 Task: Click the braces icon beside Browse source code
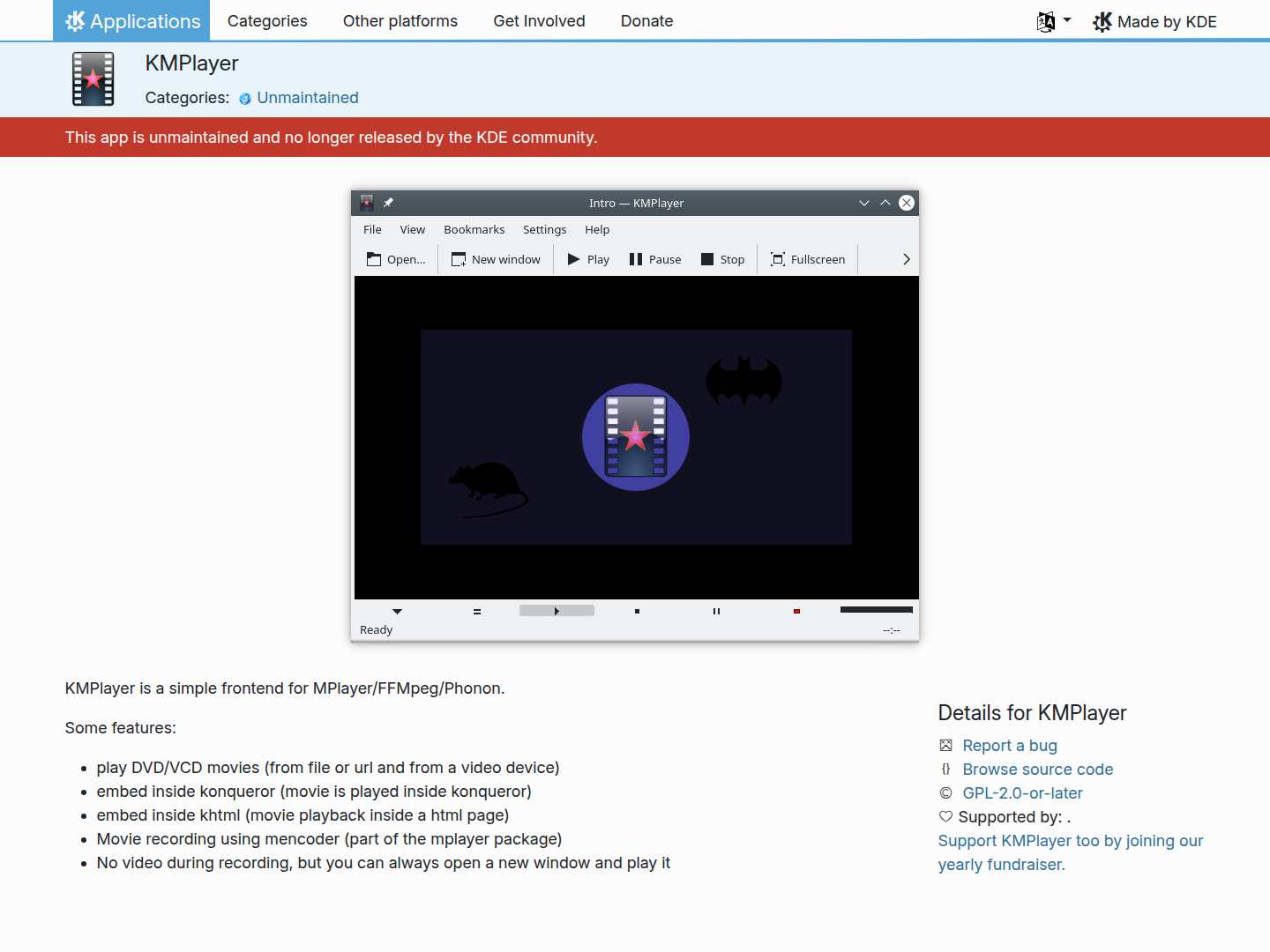(x=945, y=770)
